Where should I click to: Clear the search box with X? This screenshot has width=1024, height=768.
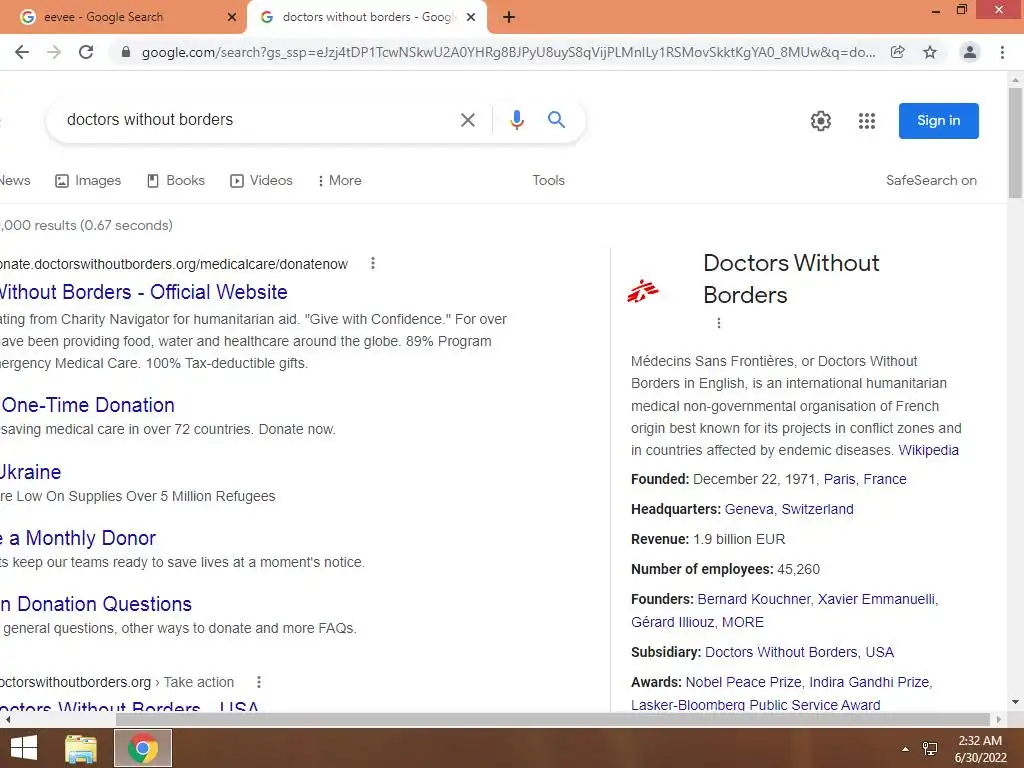468,120
